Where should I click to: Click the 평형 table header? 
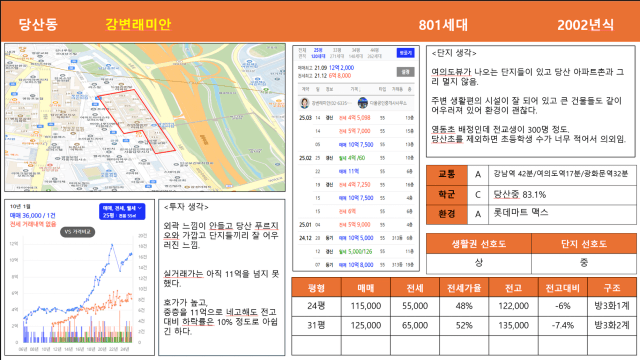[x=316, y=288]
